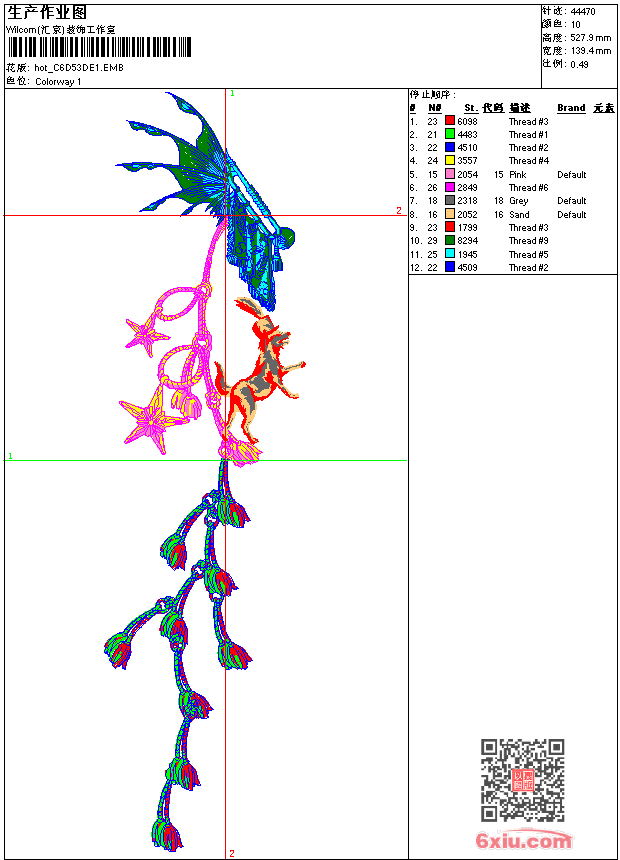Click the large pink star in the design

click(149, 423)
